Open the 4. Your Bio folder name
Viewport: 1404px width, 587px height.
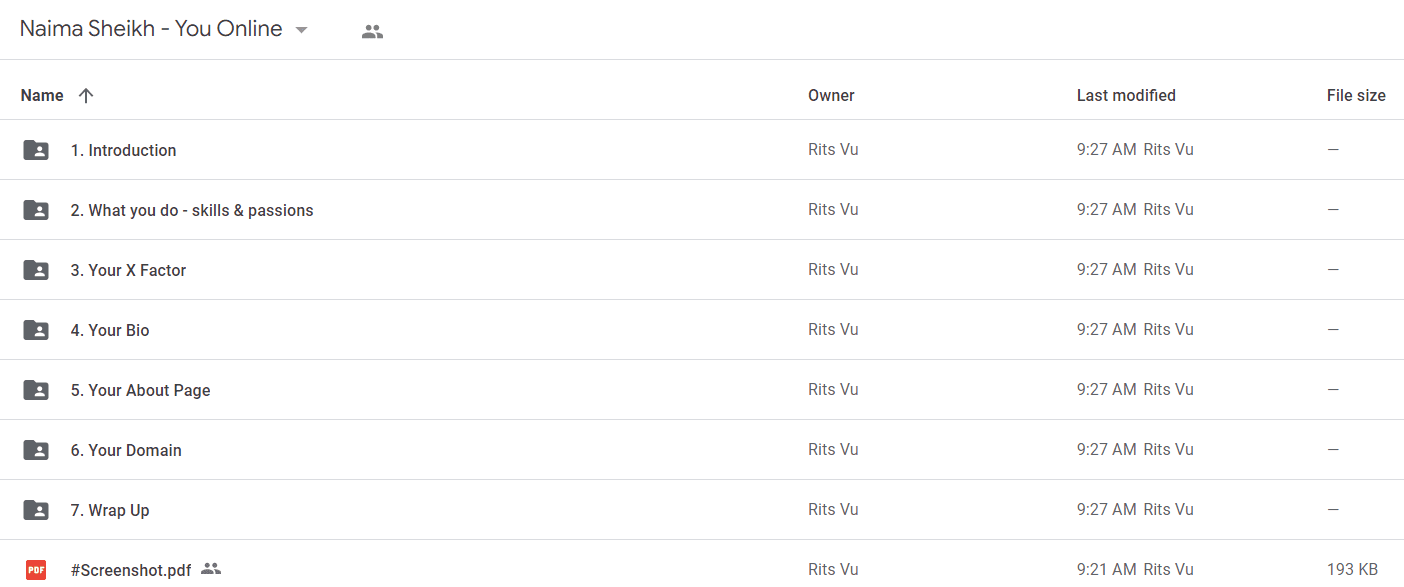(x=110, y=330)
